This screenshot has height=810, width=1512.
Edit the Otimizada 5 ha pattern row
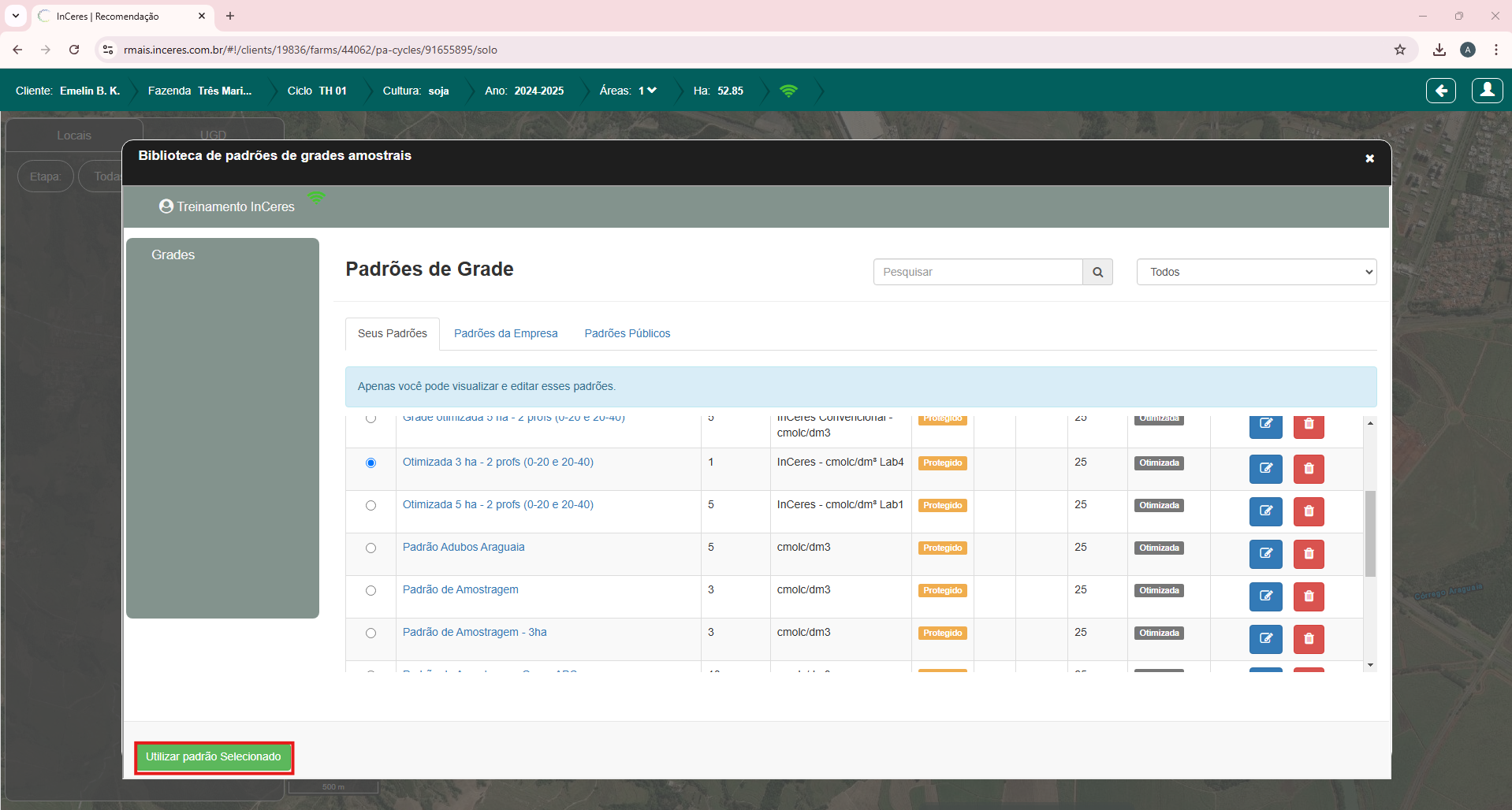click(1265, 511)
